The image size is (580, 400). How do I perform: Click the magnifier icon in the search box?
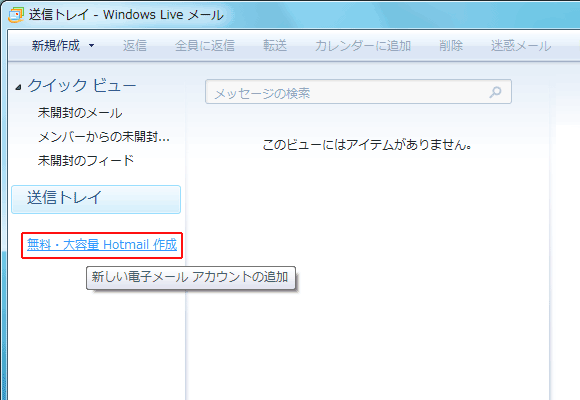coord(495,92)
